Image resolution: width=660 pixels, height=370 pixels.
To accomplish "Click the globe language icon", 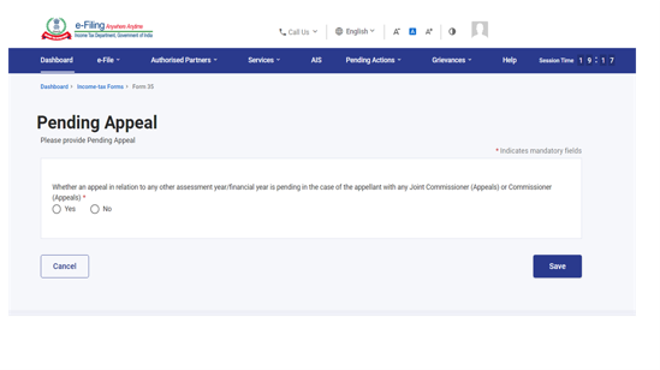I will (x=339, y=31).
